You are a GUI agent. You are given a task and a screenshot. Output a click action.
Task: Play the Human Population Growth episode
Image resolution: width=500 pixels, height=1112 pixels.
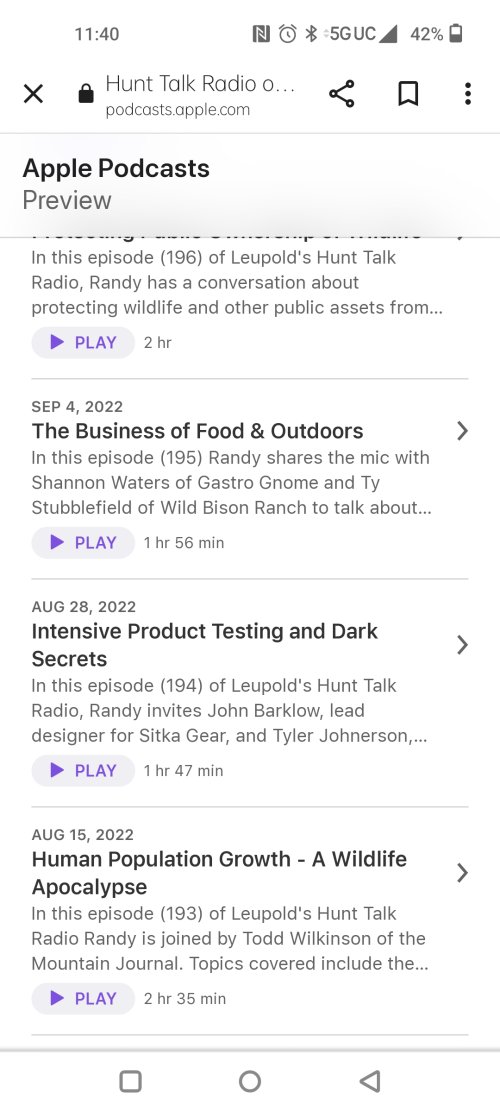coord(83,999)
